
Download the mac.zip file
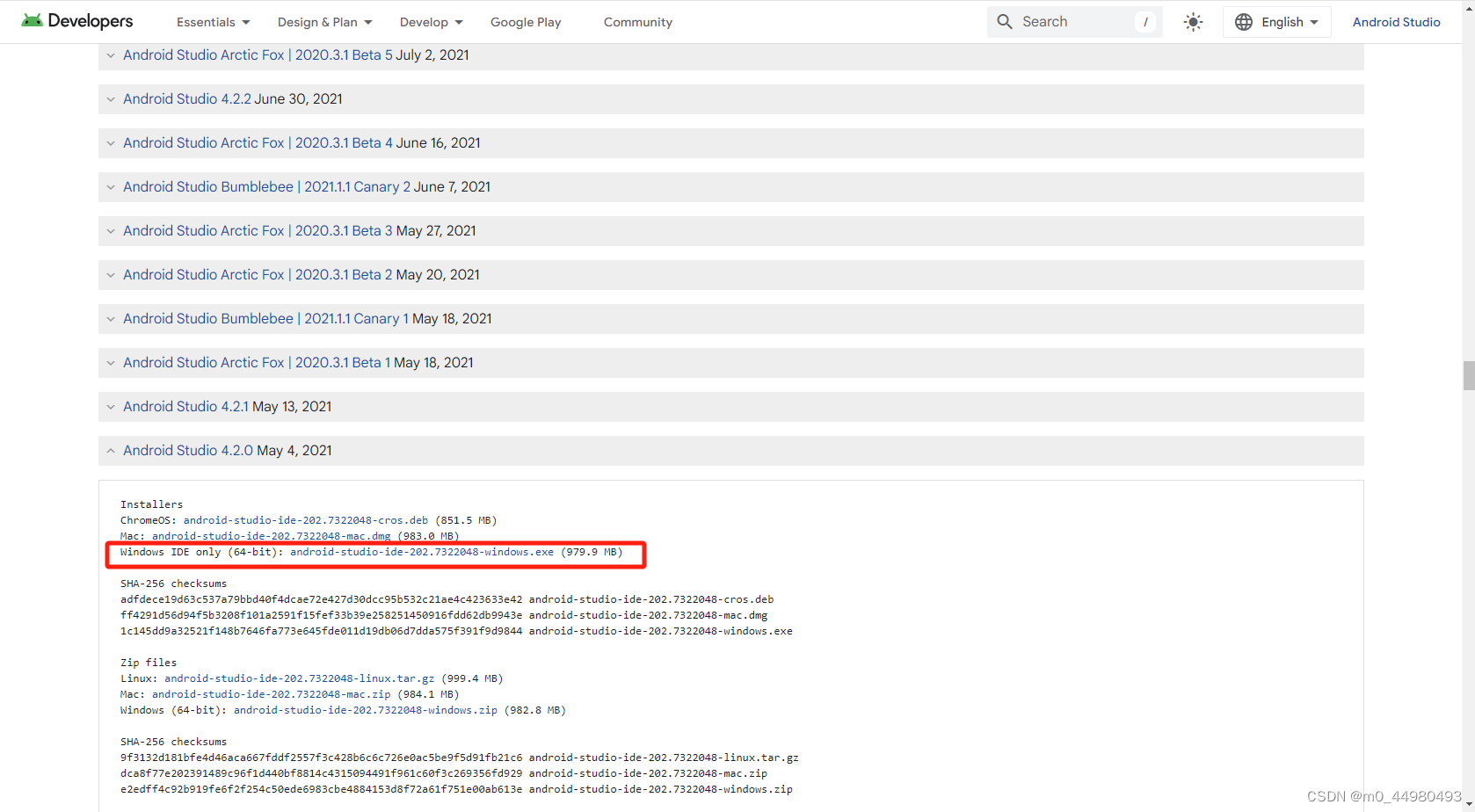271,694
